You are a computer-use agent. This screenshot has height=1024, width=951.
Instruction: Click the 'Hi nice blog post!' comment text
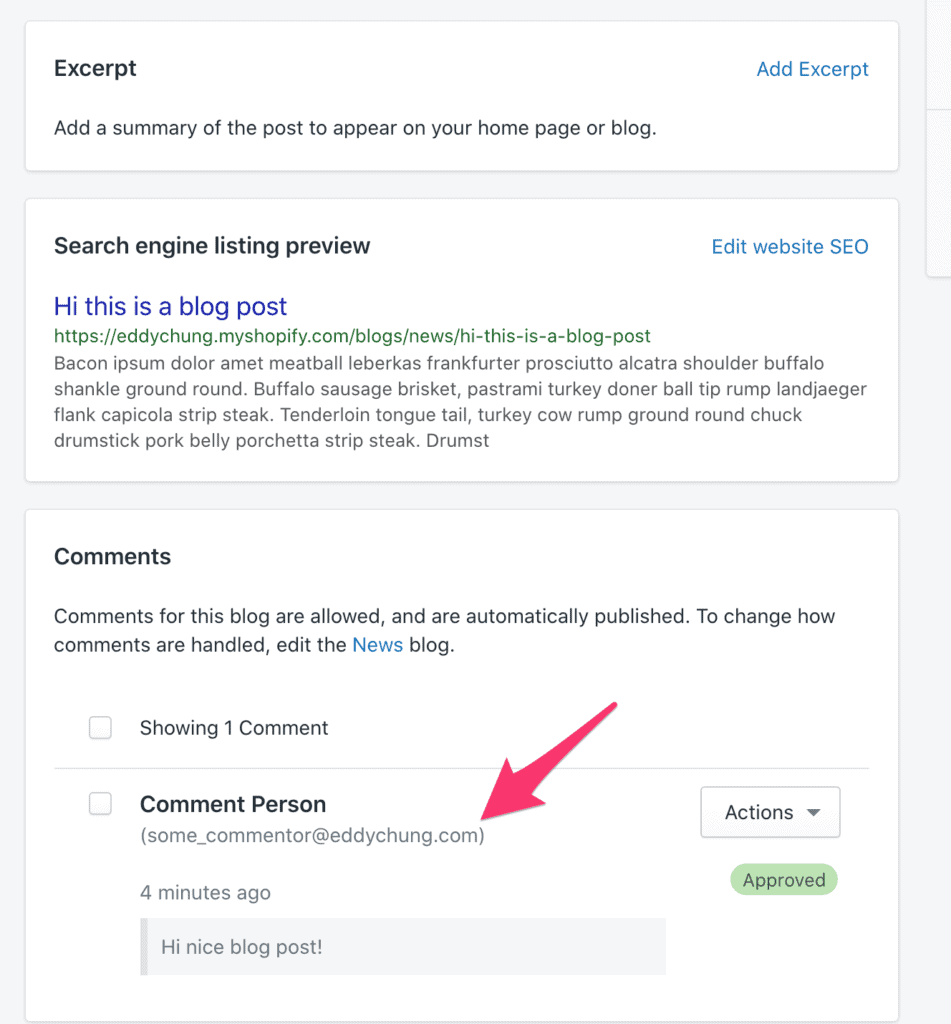click(242, 947)
